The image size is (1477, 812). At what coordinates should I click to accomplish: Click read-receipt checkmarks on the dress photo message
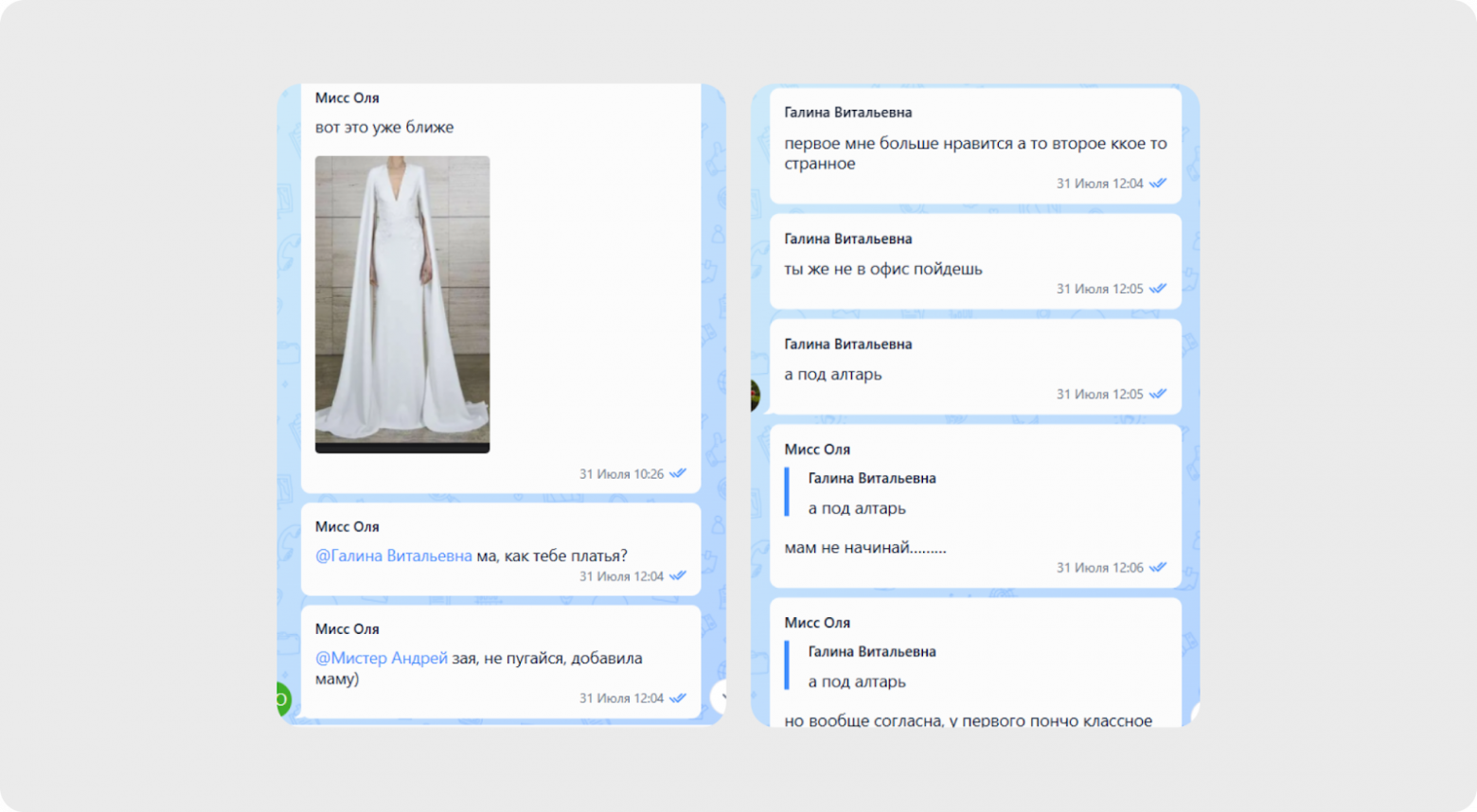(678, 474)
